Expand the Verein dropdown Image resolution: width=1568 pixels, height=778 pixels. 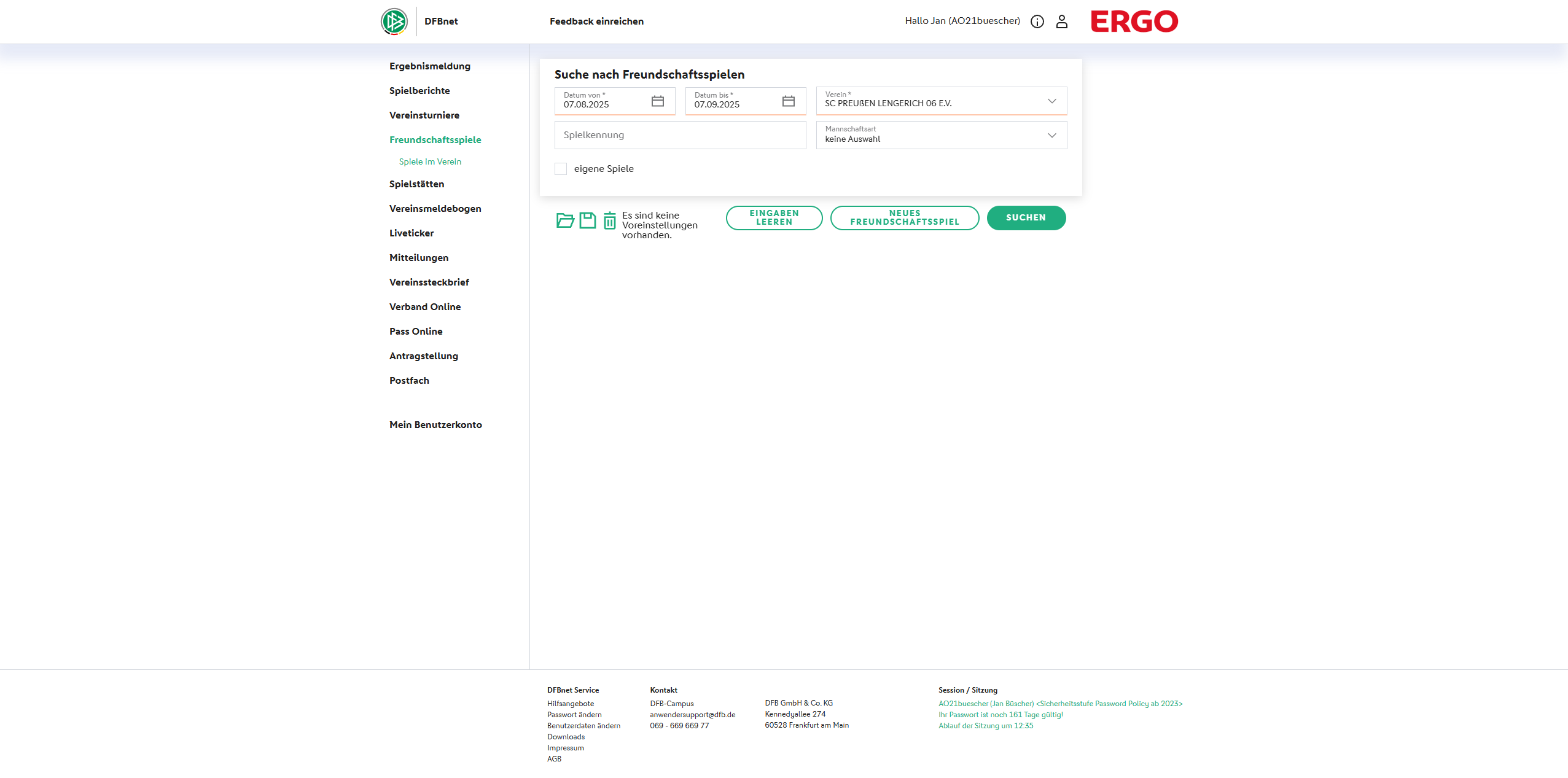(1051, 101)
